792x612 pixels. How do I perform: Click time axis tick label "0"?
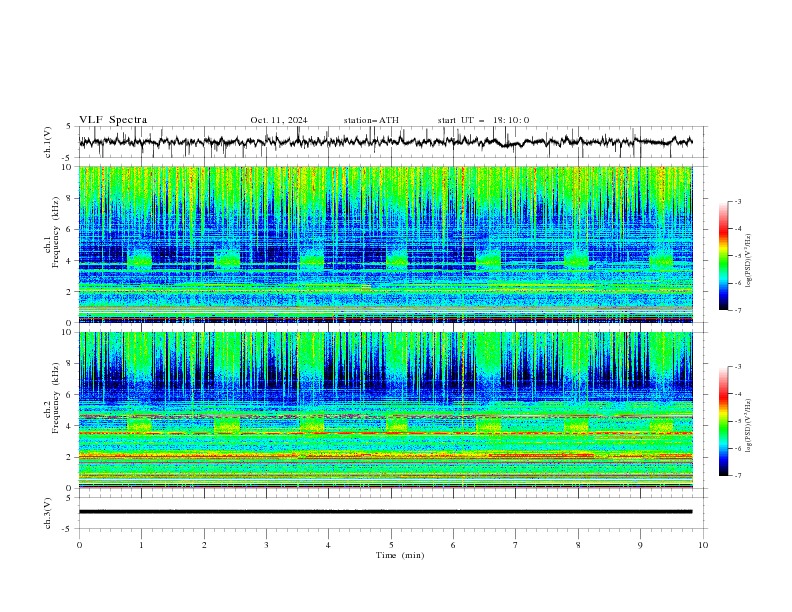(x=79, y=545)
